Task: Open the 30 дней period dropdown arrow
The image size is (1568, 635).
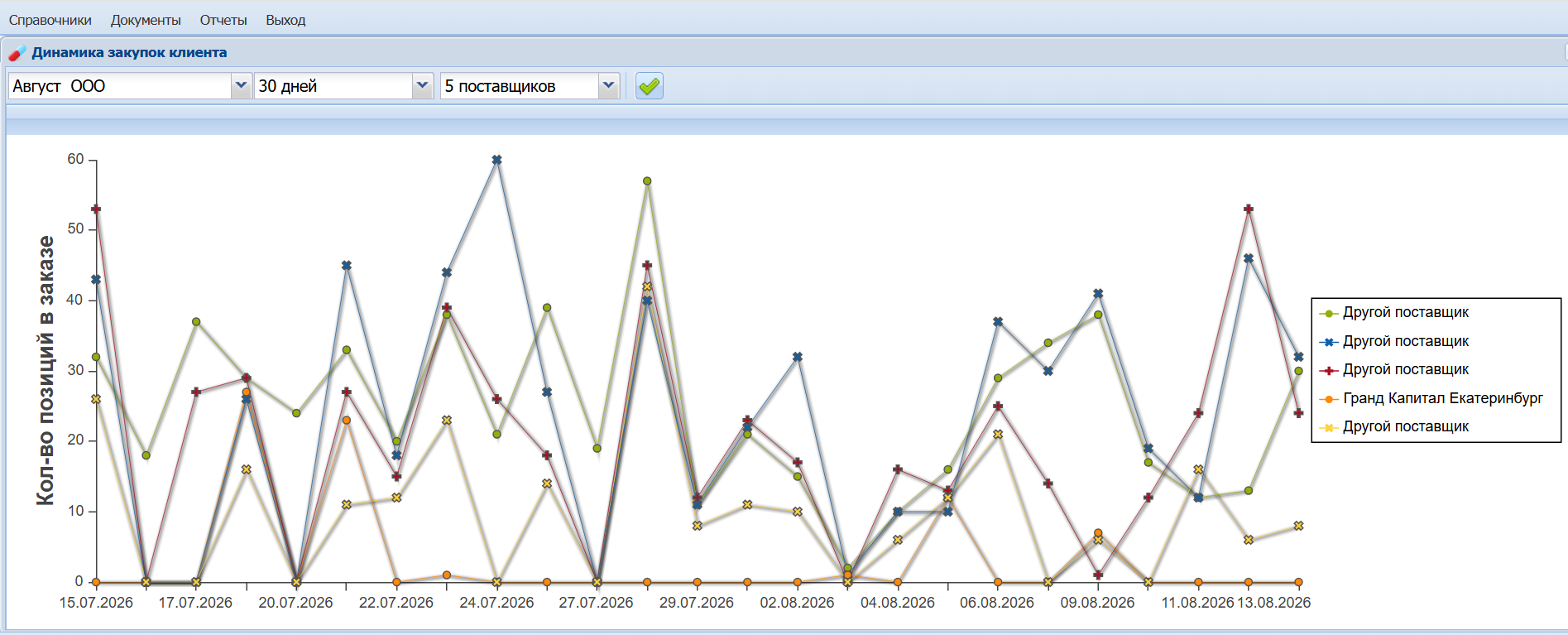Action: [x=423, y=86]
